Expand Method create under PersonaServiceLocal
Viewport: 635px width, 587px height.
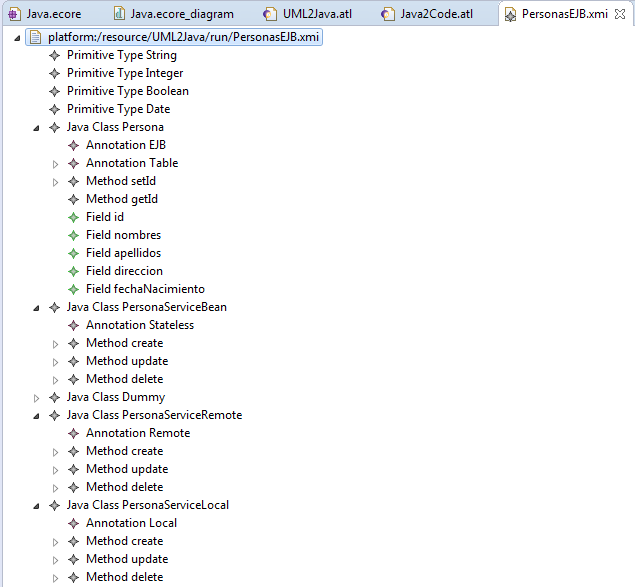(x=55, y=542)
